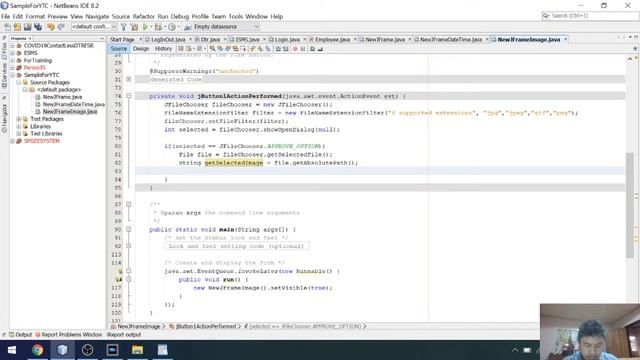Click the editor vertical scrollbar thumb
This screenshot has height=360, width=640.
pyautogui.click(x=630, y=205)
